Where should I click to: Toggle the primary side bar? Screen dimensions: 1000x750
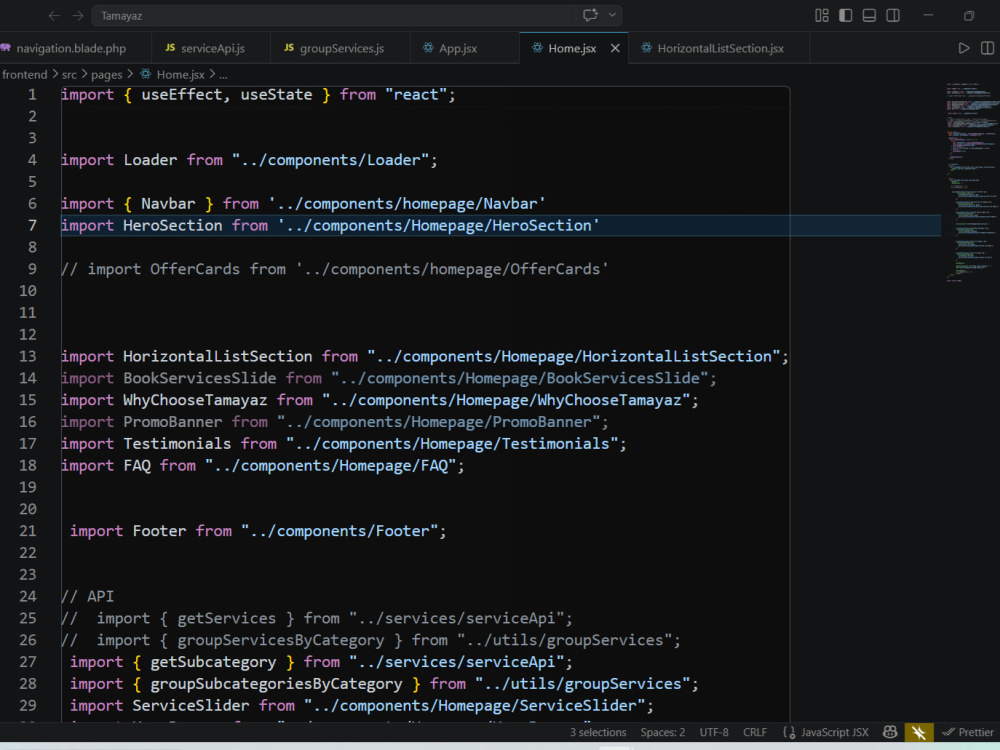[x=846, y=15]
